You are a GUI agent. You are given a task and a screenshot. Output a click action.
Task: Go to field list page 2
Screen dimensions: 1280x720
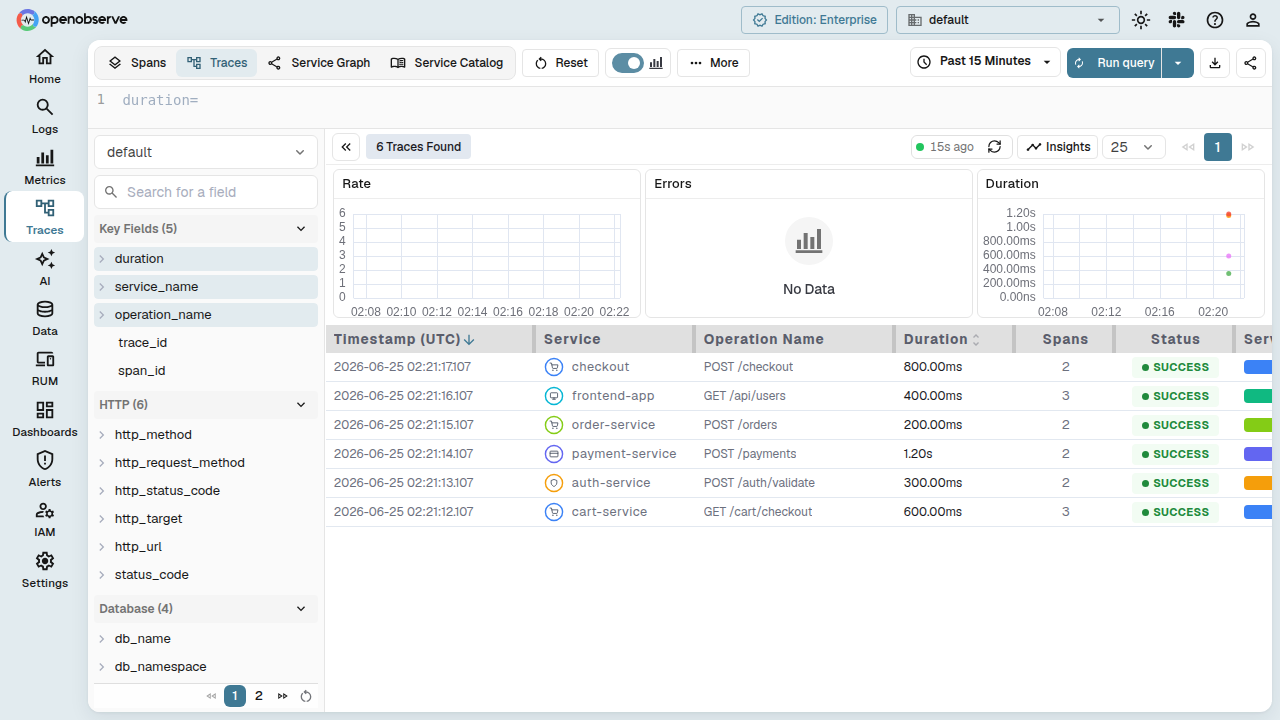pyautogui.click(x=259, y=696)
